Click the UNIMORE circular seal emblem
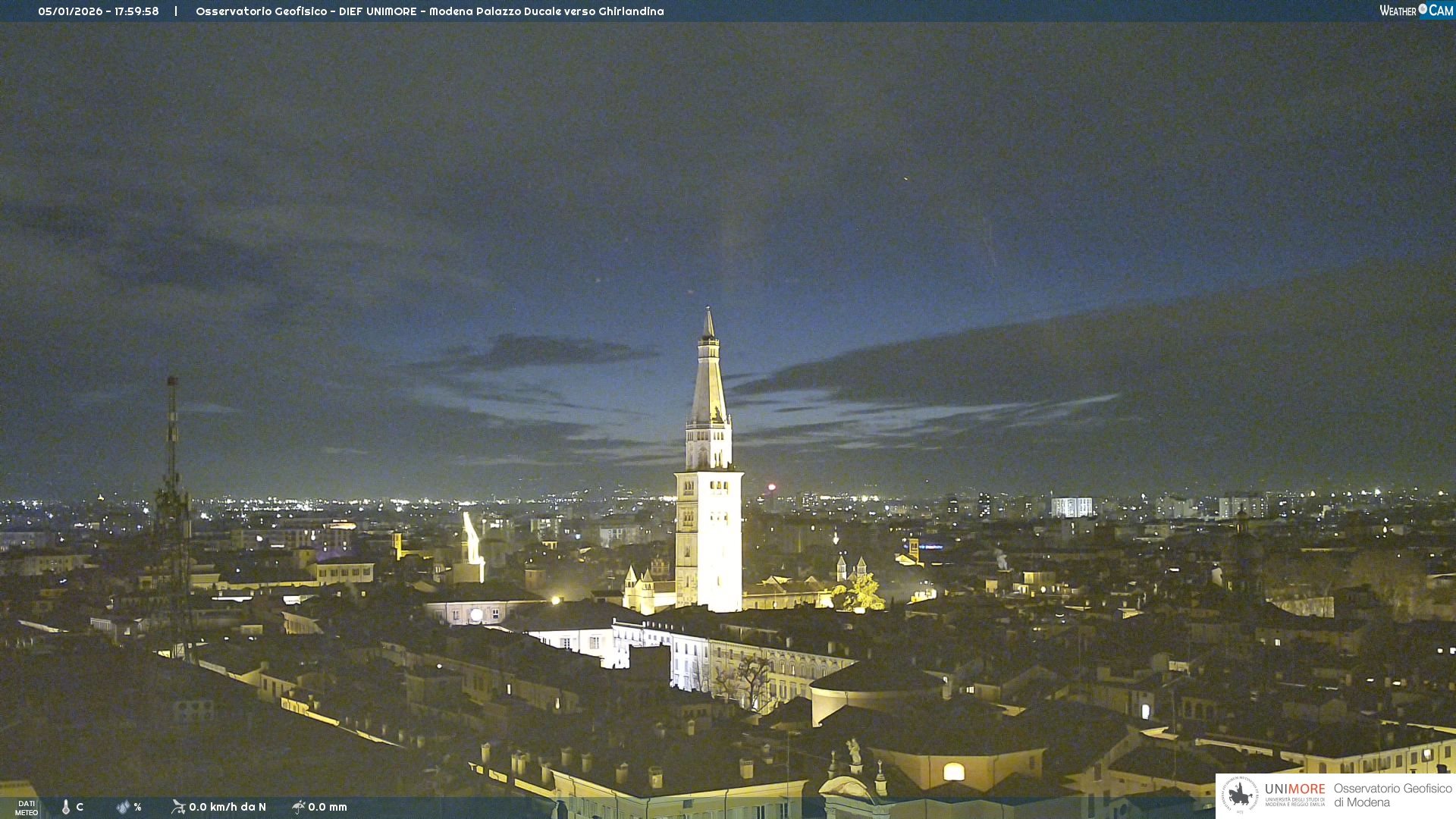 point(1240,795)
